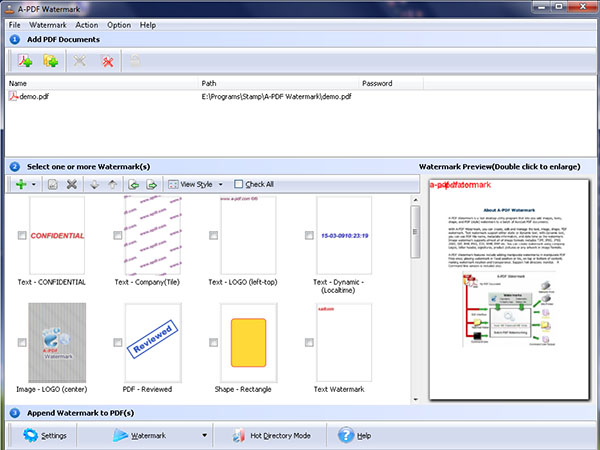The width and height of the screenshot is (600, 450).
Task: Enable the Check All checkbox
Action: [238, 184]
